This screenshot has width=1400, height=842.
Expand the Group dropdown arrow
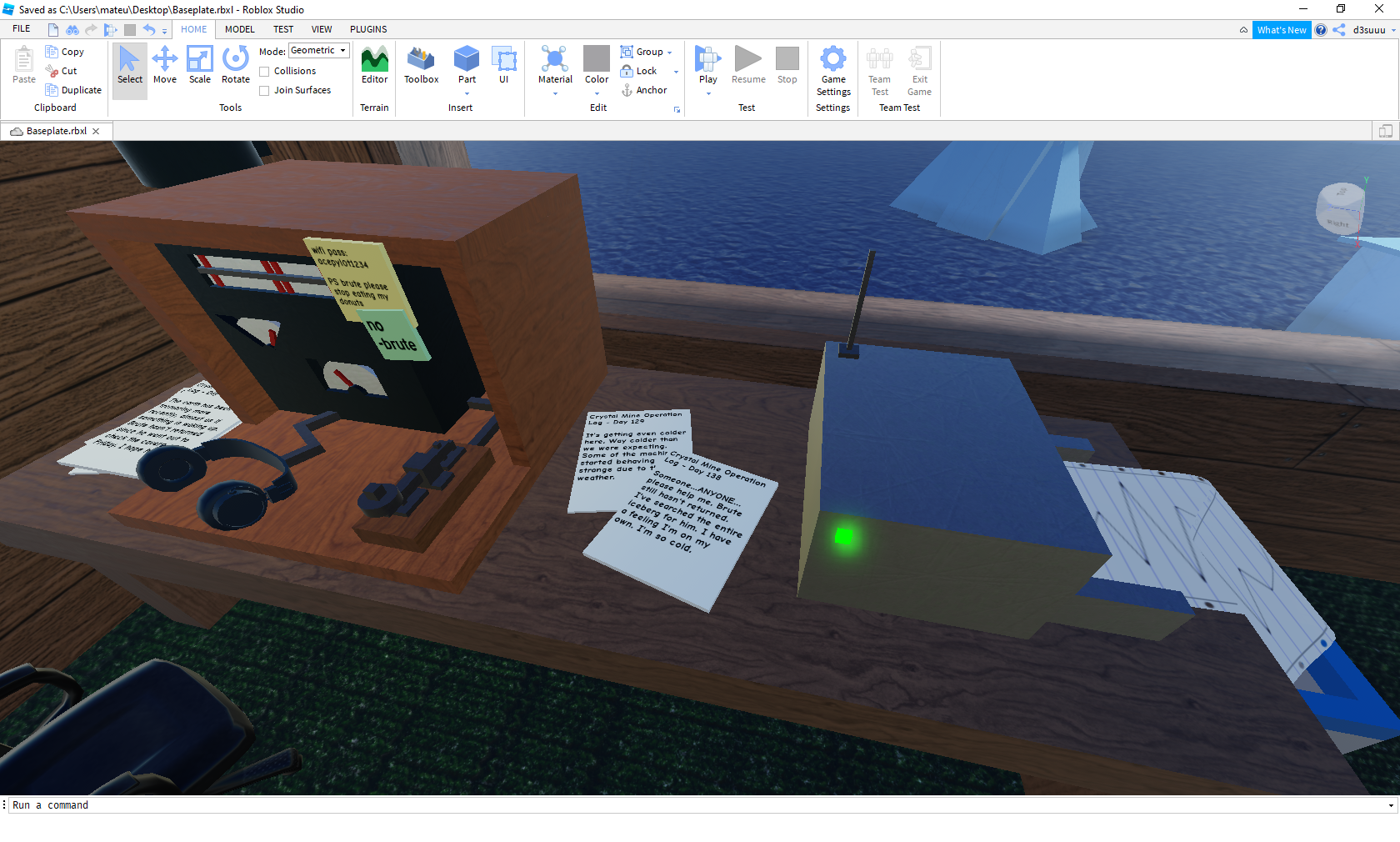(669, 53)
